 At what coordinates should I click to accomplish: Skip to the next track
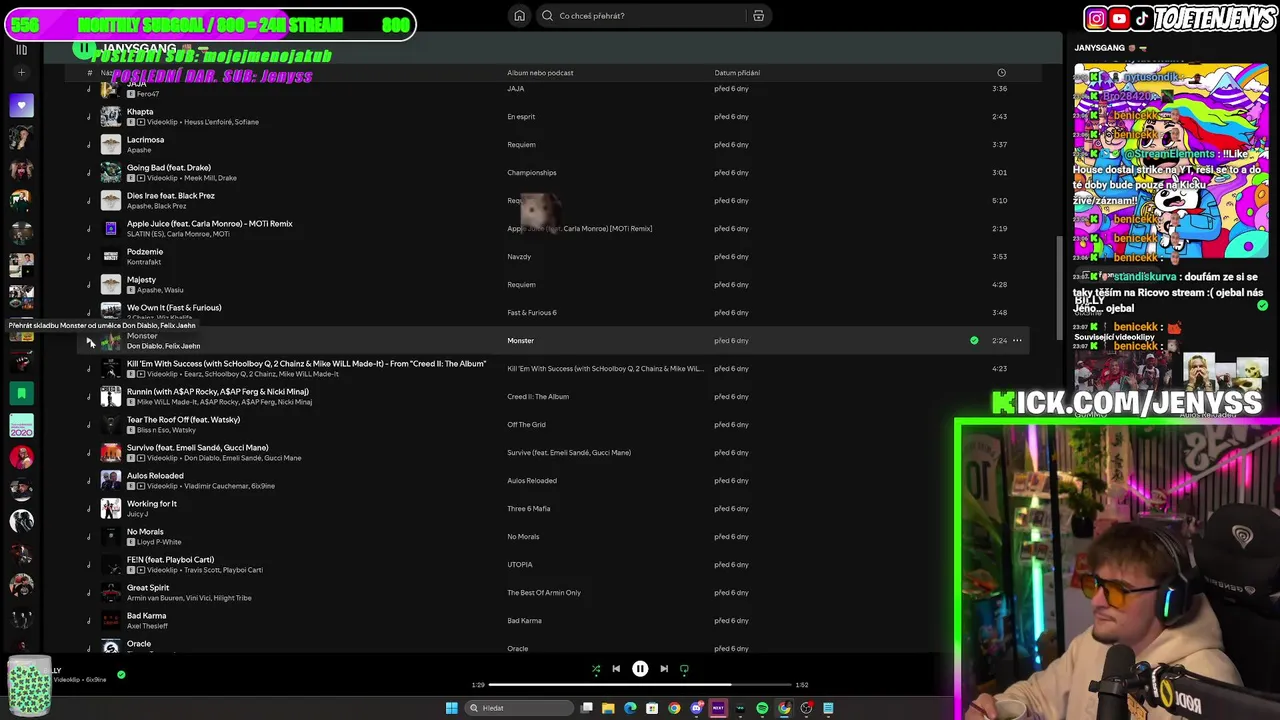(x=664, y=669)
